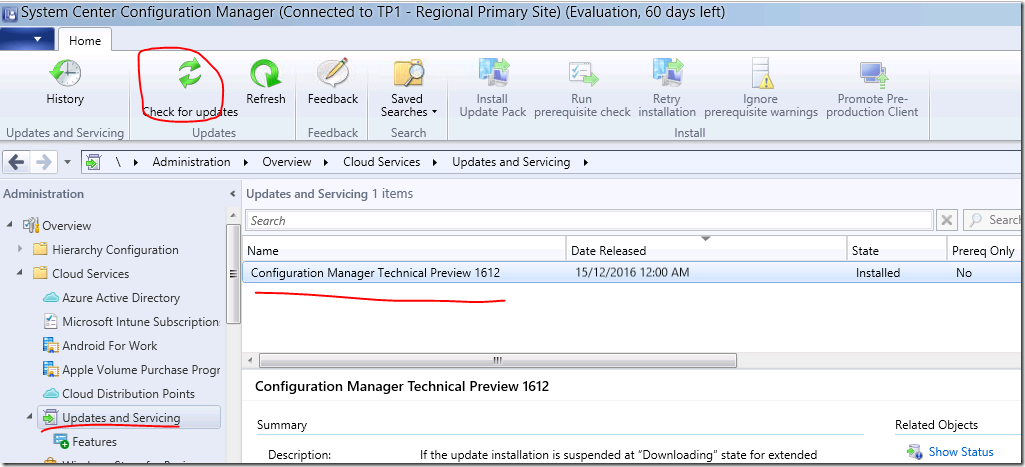Click navigation pane vertical scrollbar thumb

(x=233, y=274)
